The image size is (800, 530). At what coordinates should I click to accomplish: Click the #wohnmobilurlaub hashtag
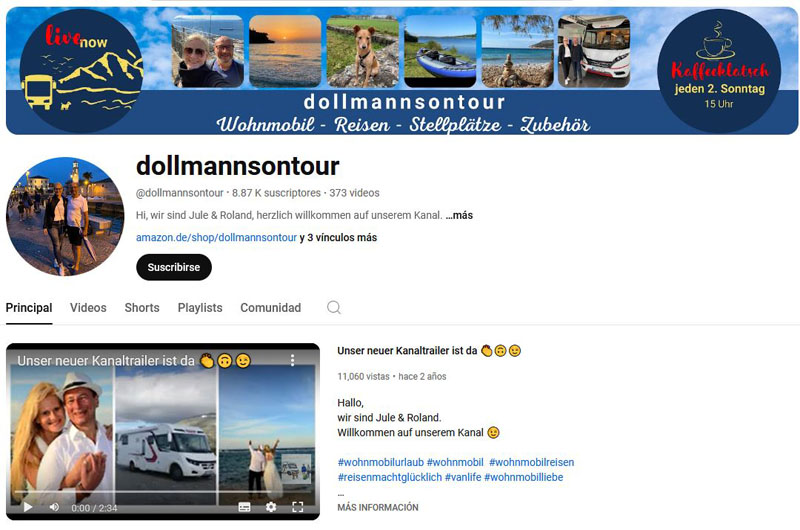point(381,462)
